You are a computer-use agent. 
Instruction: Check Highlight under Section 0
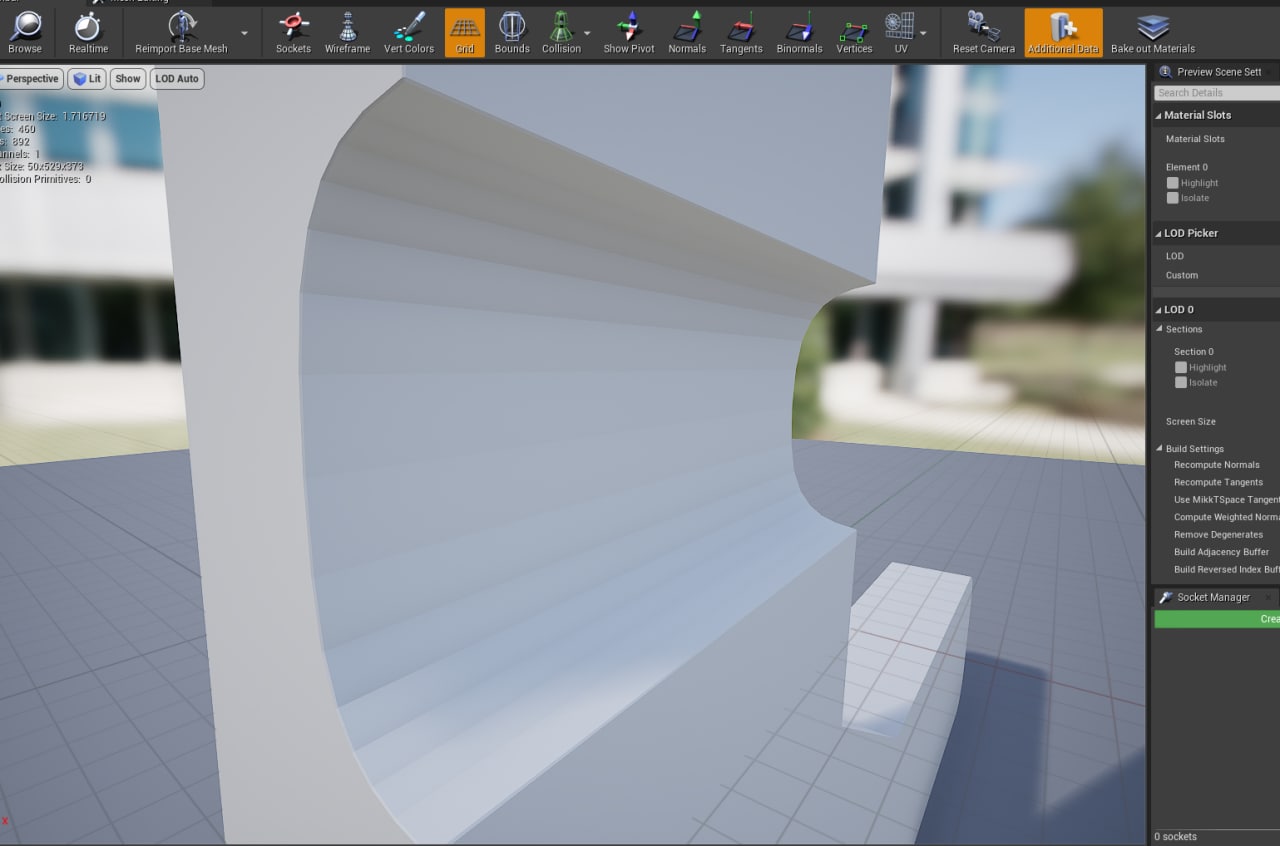1181,367
